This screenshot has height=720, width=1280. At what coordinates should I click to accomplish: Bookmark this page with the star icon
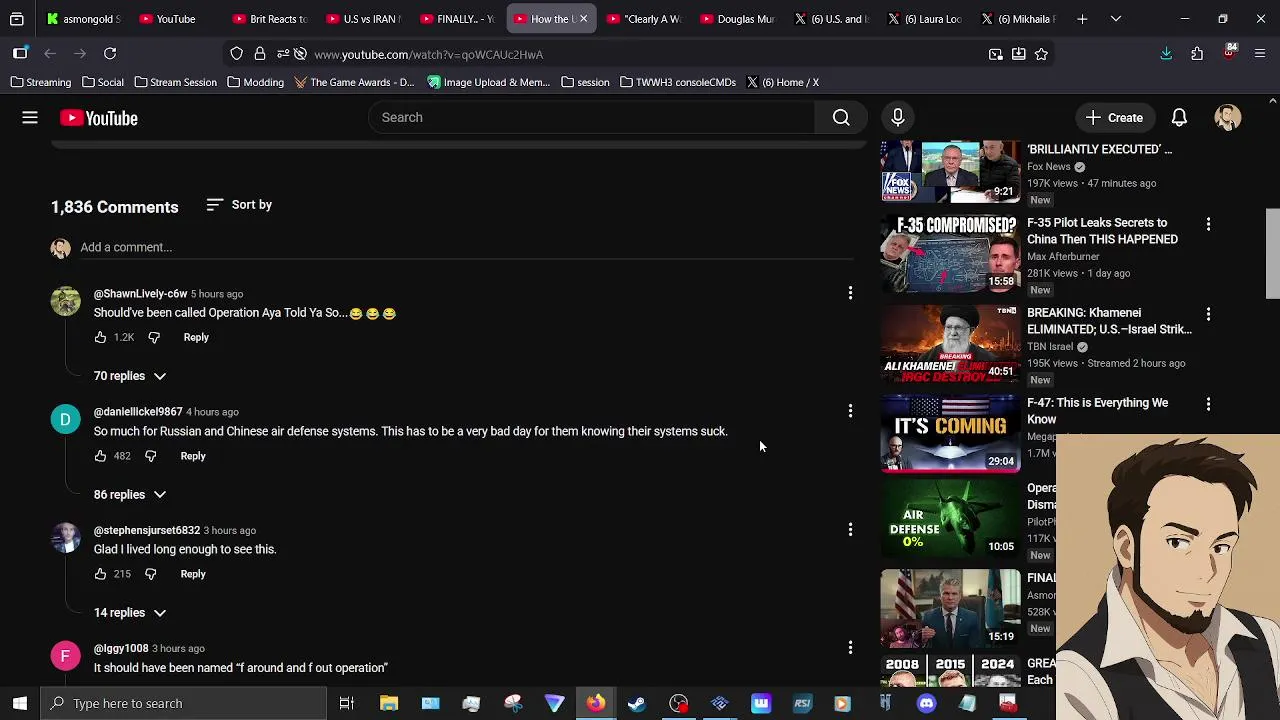click(x=1041, y=54)
